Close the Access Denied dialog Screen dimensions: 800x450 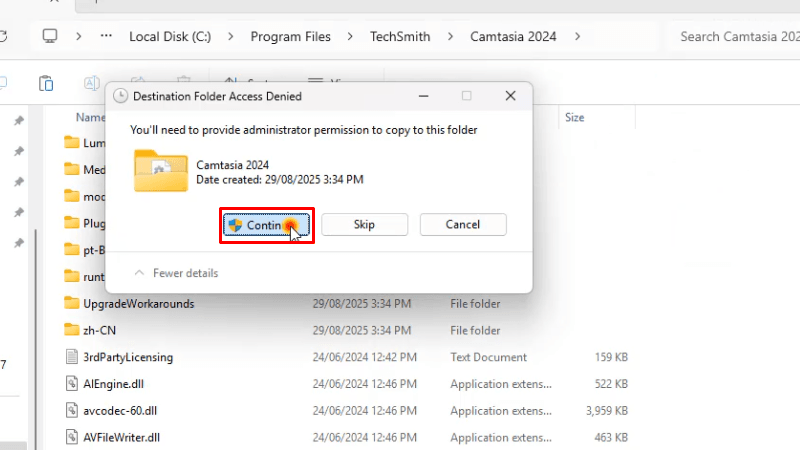click(511, 96)
